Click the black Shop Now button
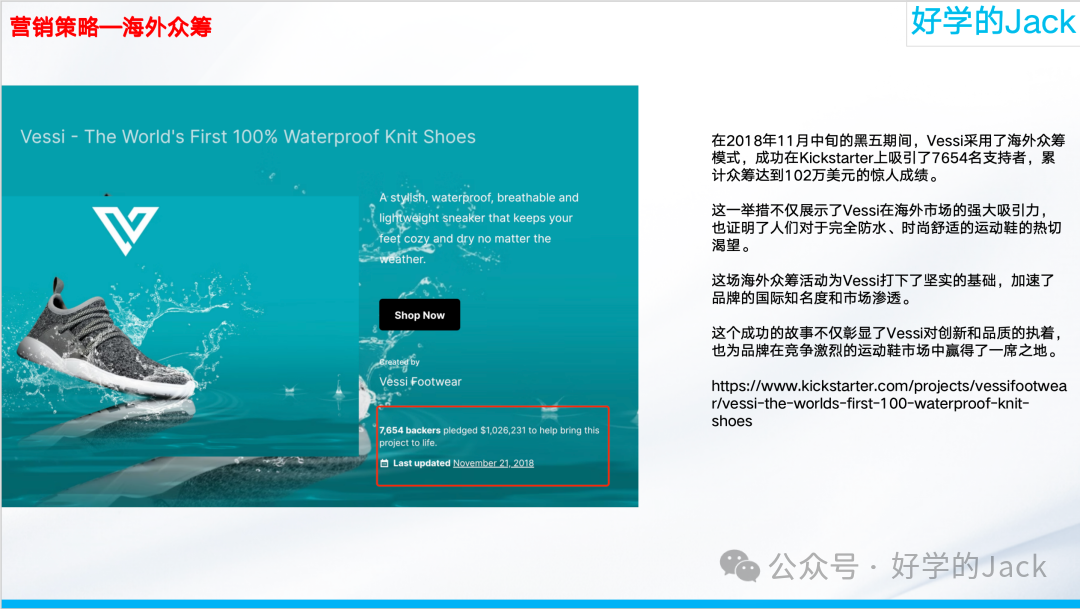1080x609 pixels. 419,315
